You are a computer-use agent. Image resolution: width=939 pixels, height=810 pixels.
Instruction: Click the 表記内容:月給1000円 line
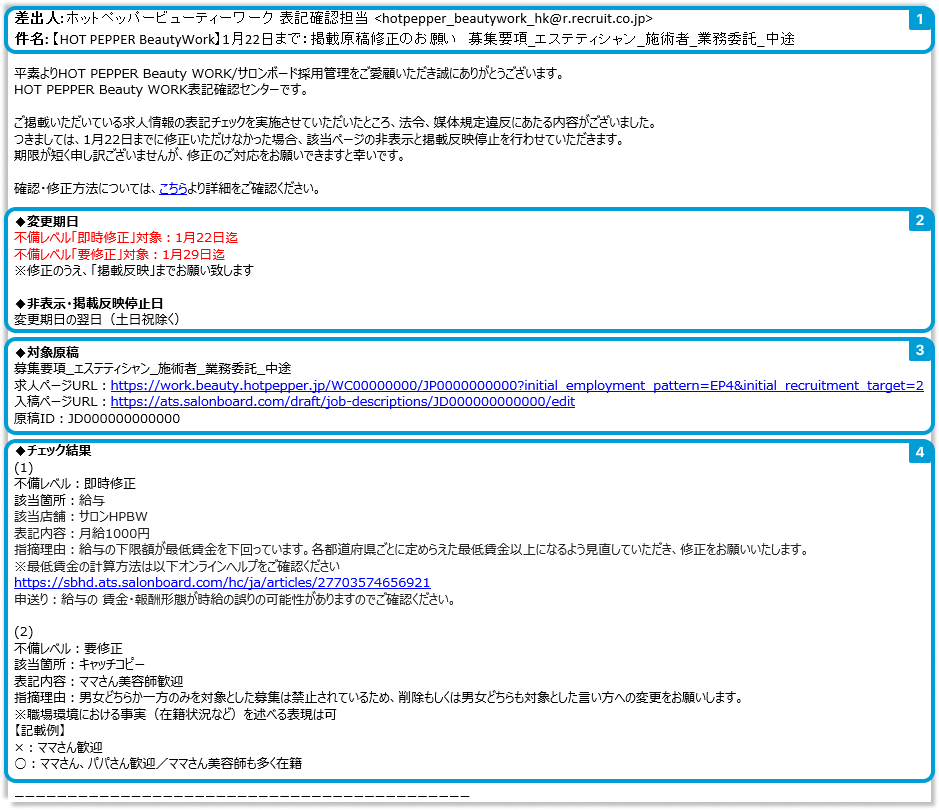pos(82,533)
